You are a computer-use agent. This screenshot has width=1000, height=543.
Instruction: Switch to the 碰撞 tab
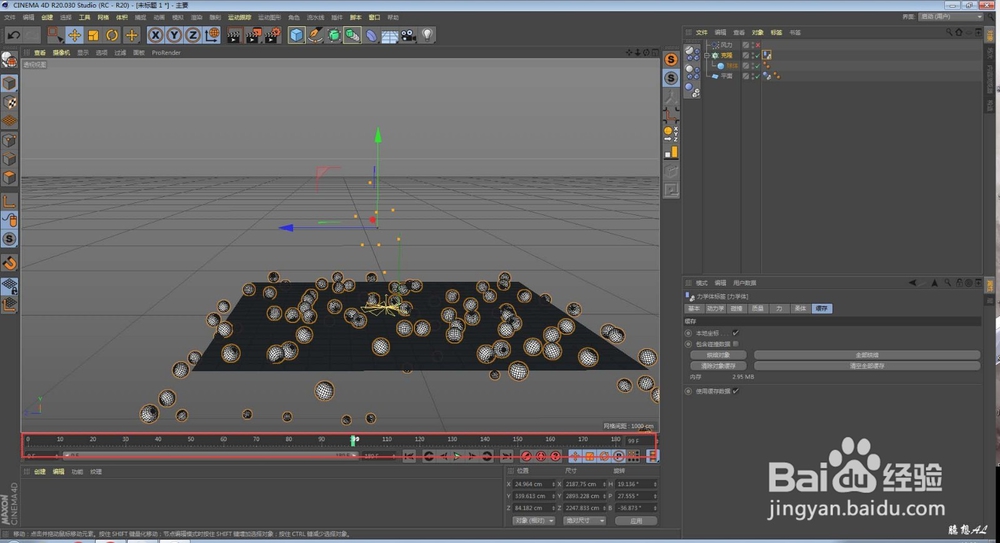tap(736, 308)
